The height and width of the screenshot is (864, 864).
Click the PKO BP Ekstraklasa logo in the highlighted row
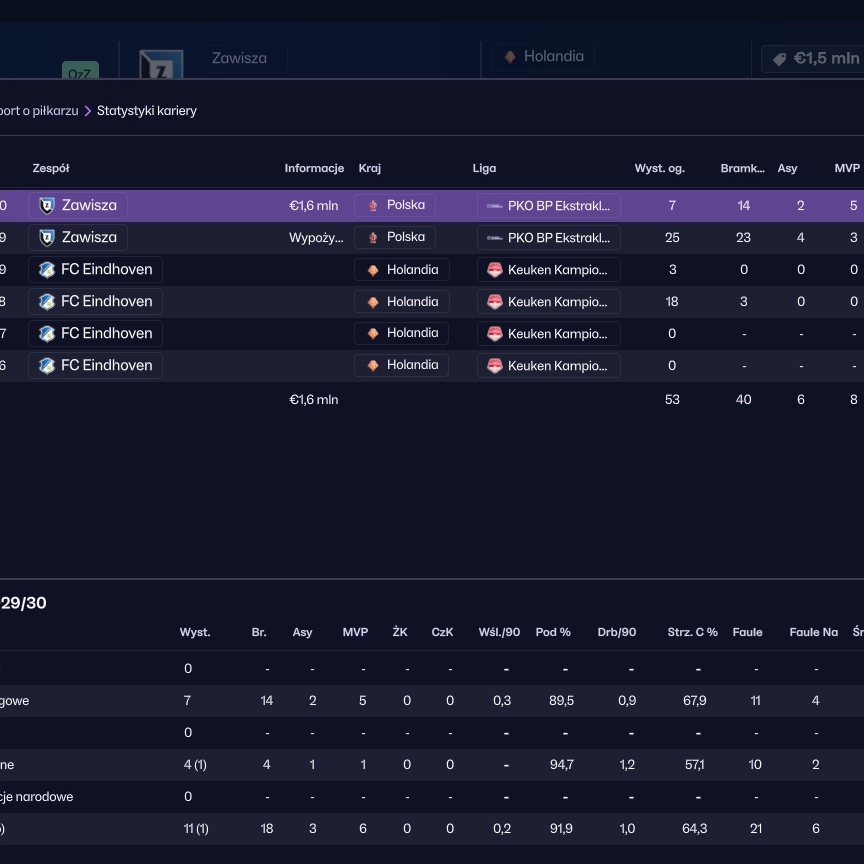coord(494,206)
